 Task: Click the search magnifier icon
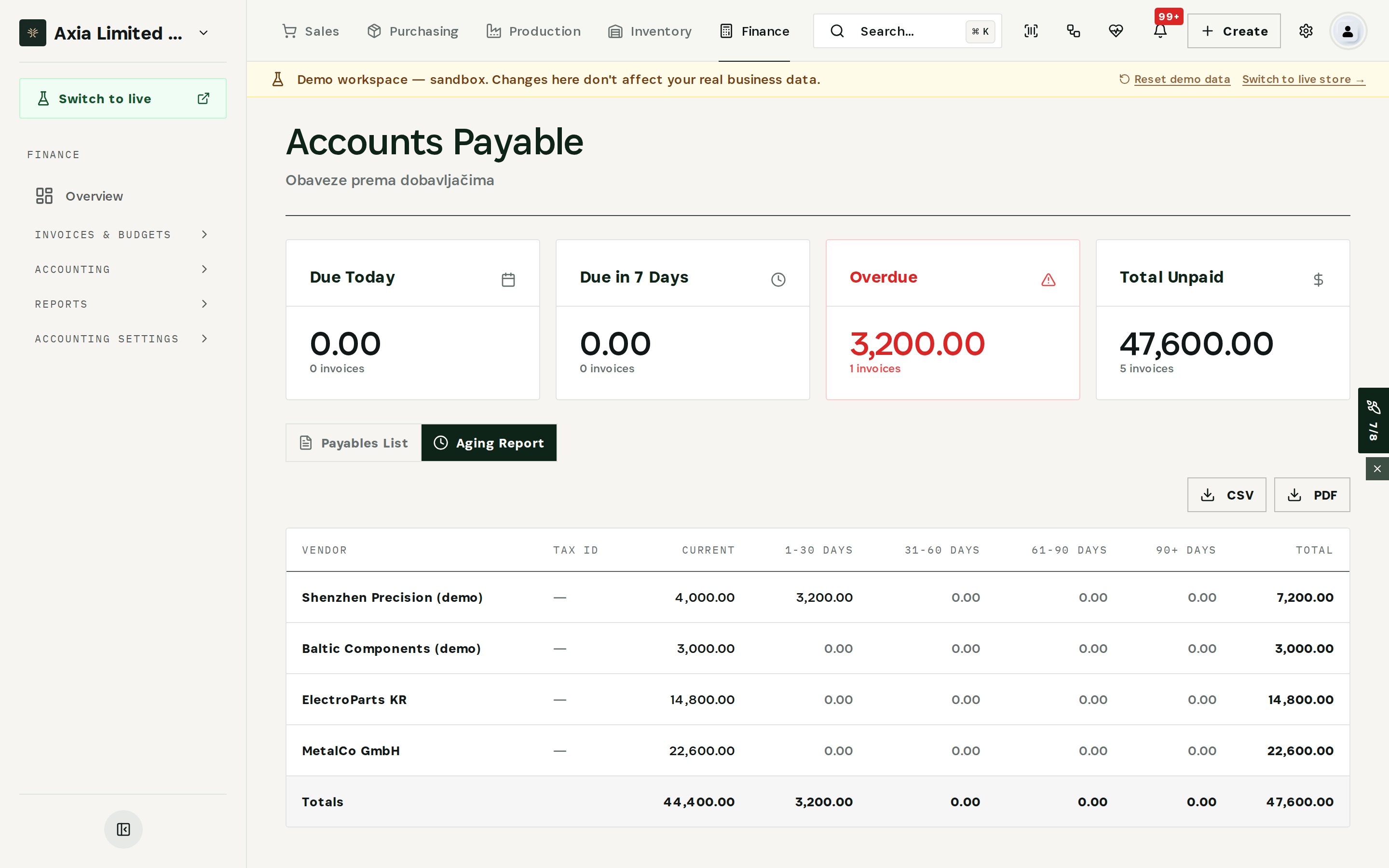click(837, 31)
